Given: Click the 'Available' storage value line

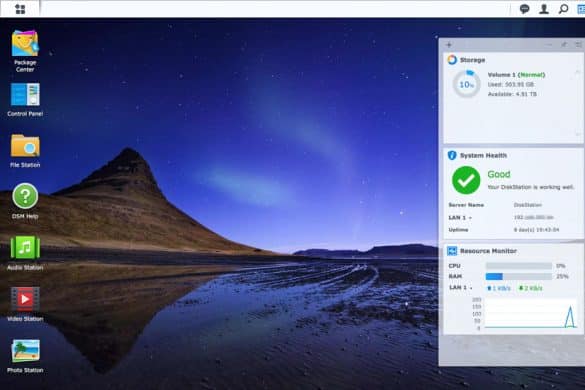Looking at the screenshot, I should [x=512, y=94].
